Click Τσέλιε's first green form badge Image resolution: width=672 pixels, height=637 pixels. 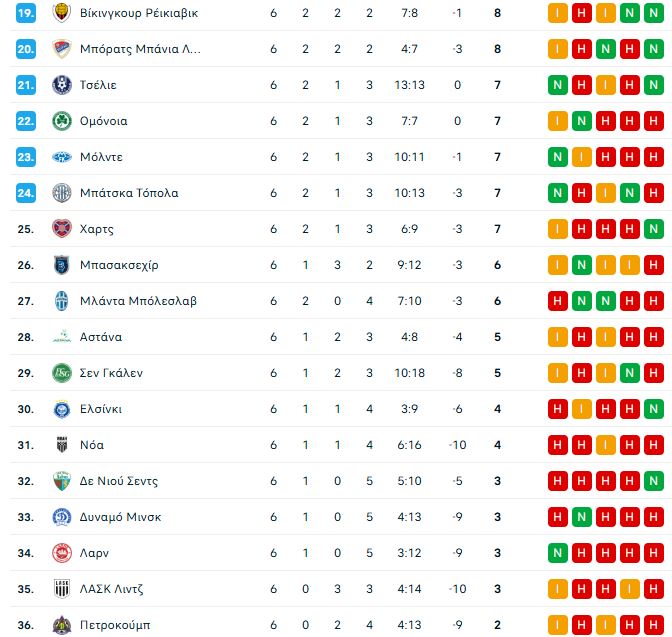pos(557,85)
